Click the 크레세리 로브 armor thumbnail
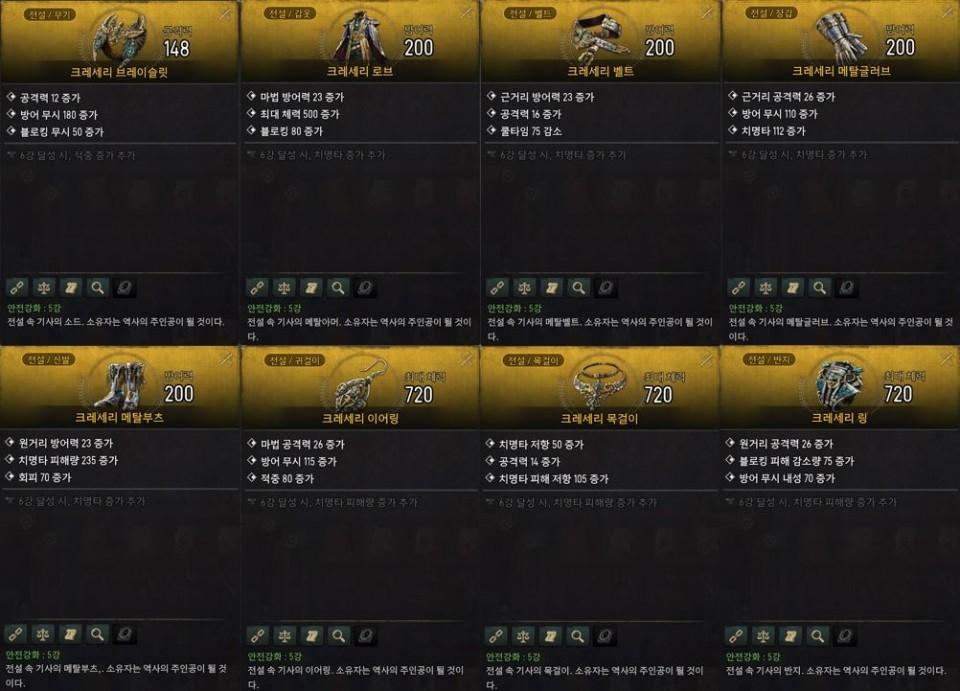 tap(361, 37)
